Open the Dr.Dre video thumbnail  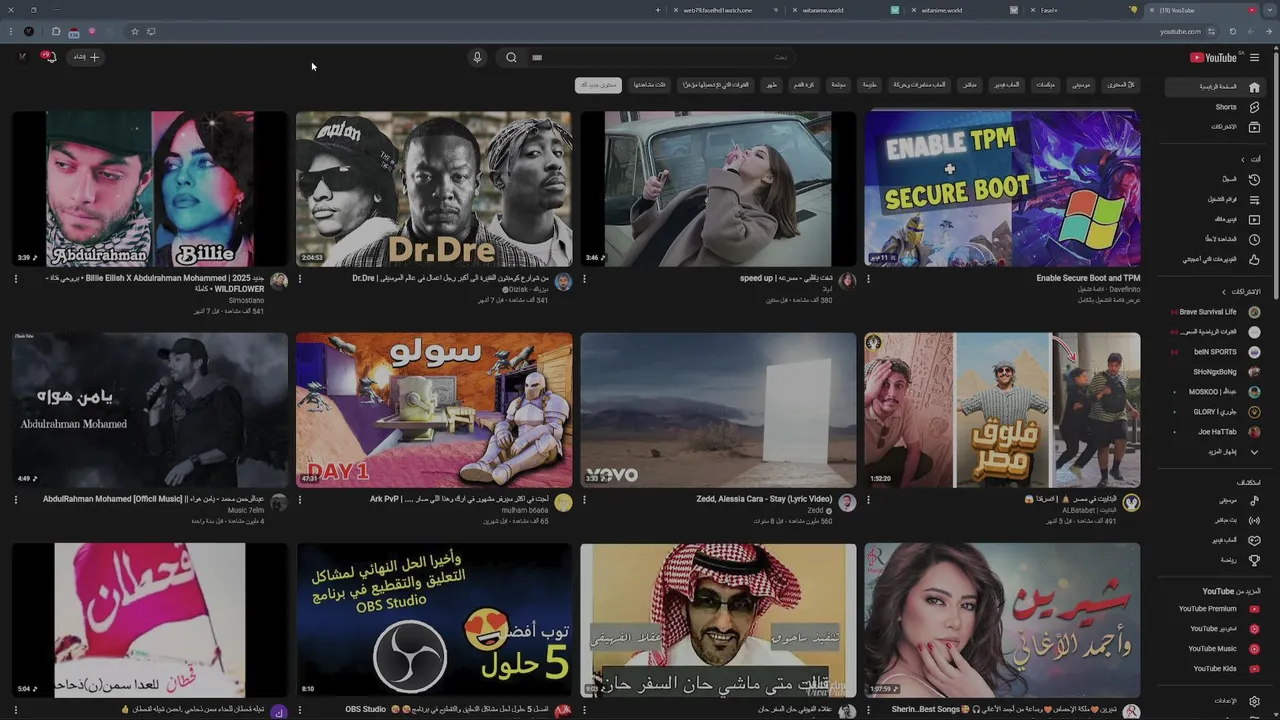(434, 189)
